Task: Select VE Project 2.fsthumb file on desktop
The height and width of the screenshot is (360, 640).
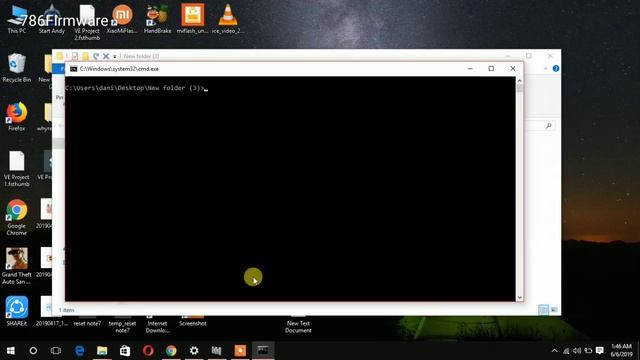Action: click(87, 22)
